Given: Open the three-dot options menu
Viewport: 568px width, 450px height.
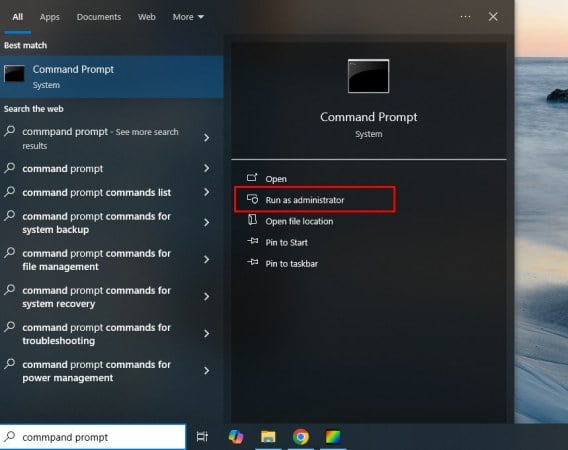Looking at the screenshot, I should [x=465, y=17].
